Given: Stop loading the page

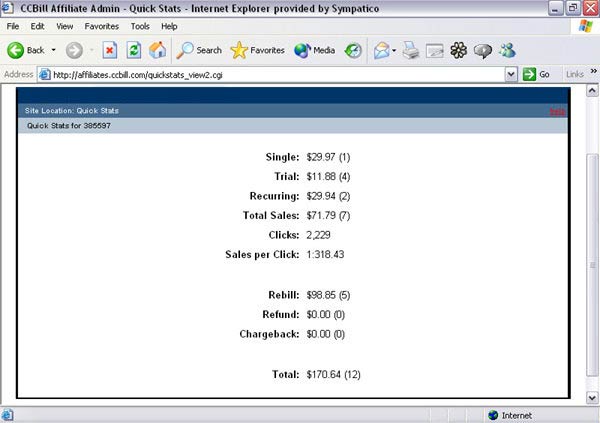Looking at the screenshot, I should pos(110,50).
